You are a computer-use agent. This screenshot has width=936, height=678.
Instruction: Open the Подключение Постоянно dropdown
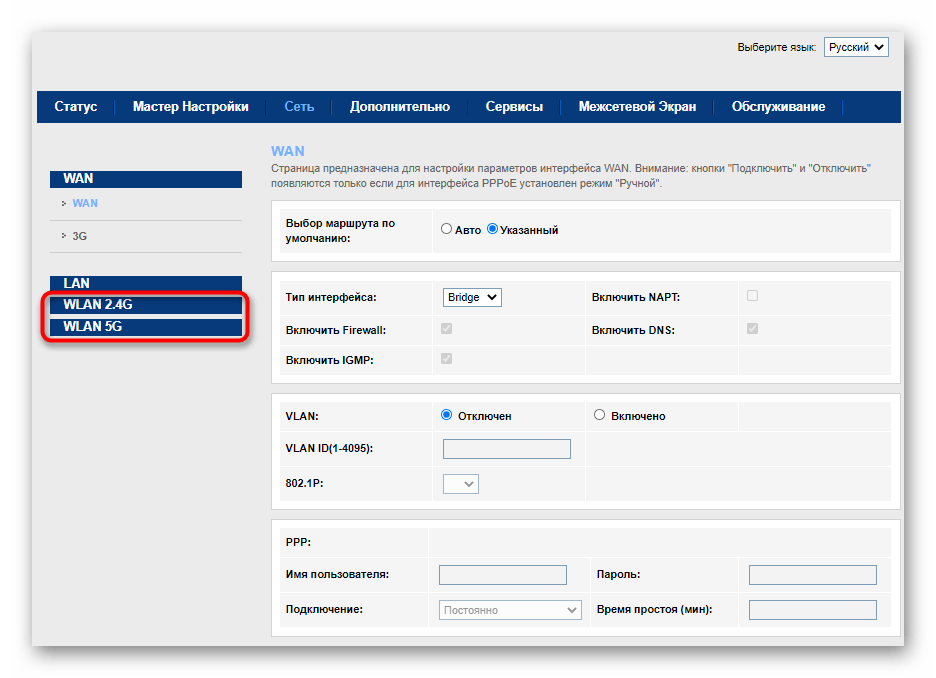(511, 610)
